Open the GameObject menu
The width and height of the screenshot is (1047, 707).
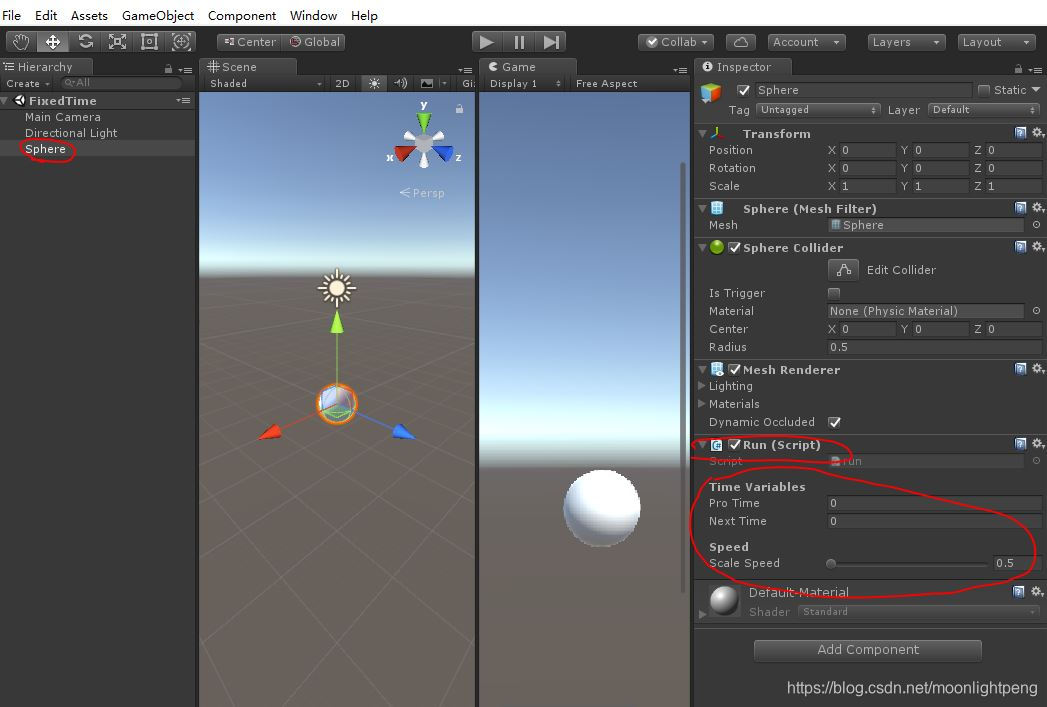(158, 15)
